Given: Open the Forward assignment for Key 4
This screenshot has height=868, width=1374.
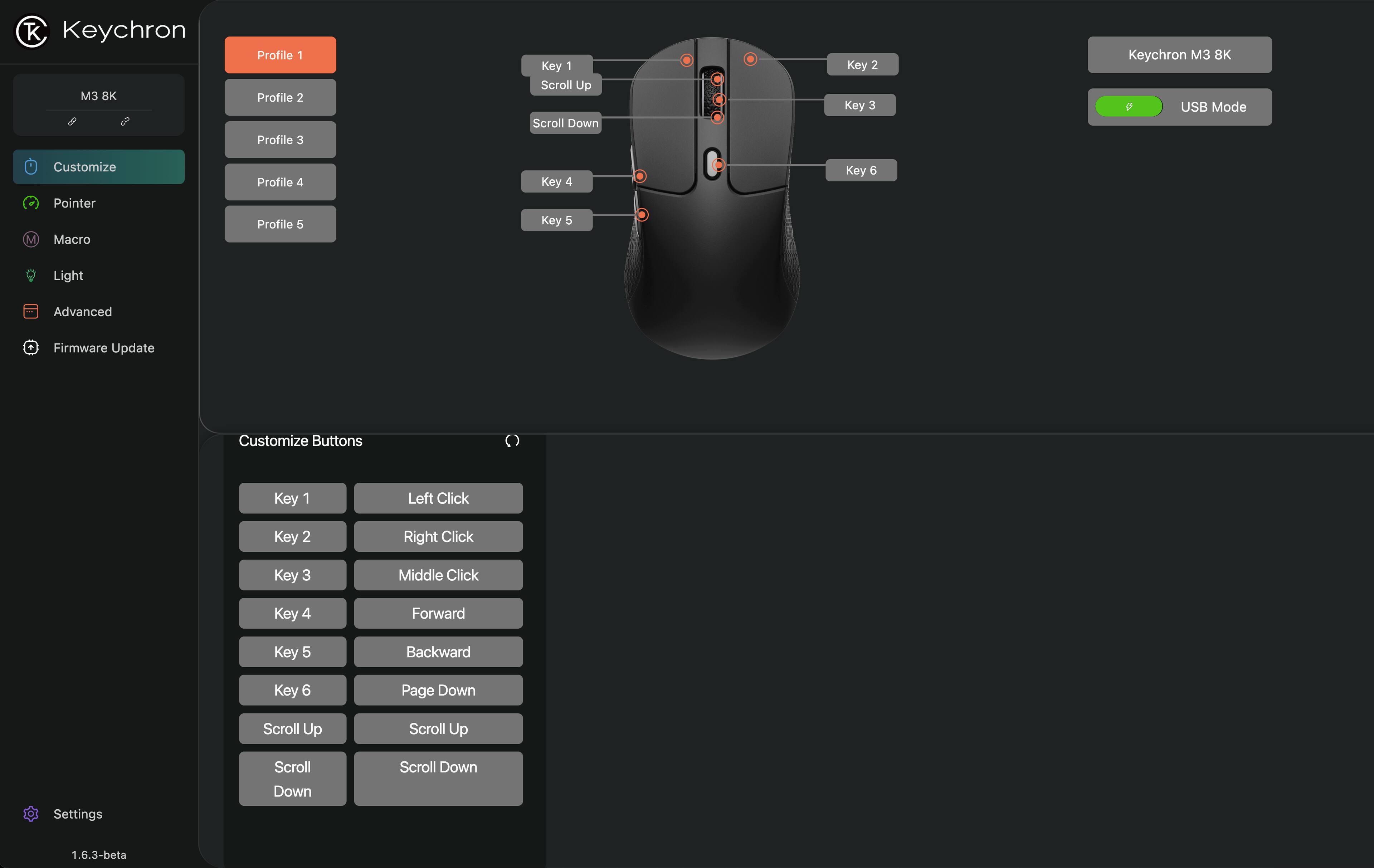Looking at the screenshot, I should (438, 614).
